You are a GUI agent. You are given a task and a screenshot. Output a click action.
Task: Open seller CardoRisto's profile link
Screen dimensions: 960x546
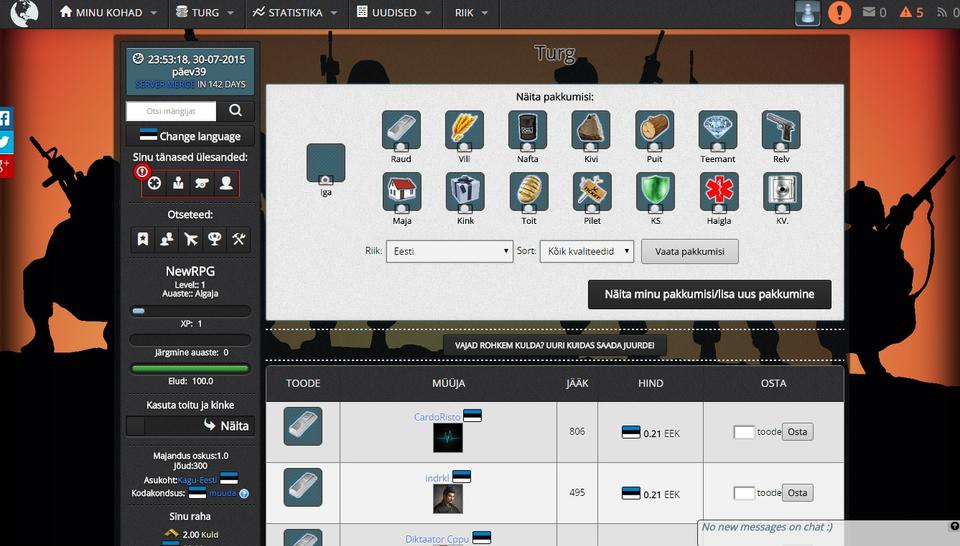437,416
